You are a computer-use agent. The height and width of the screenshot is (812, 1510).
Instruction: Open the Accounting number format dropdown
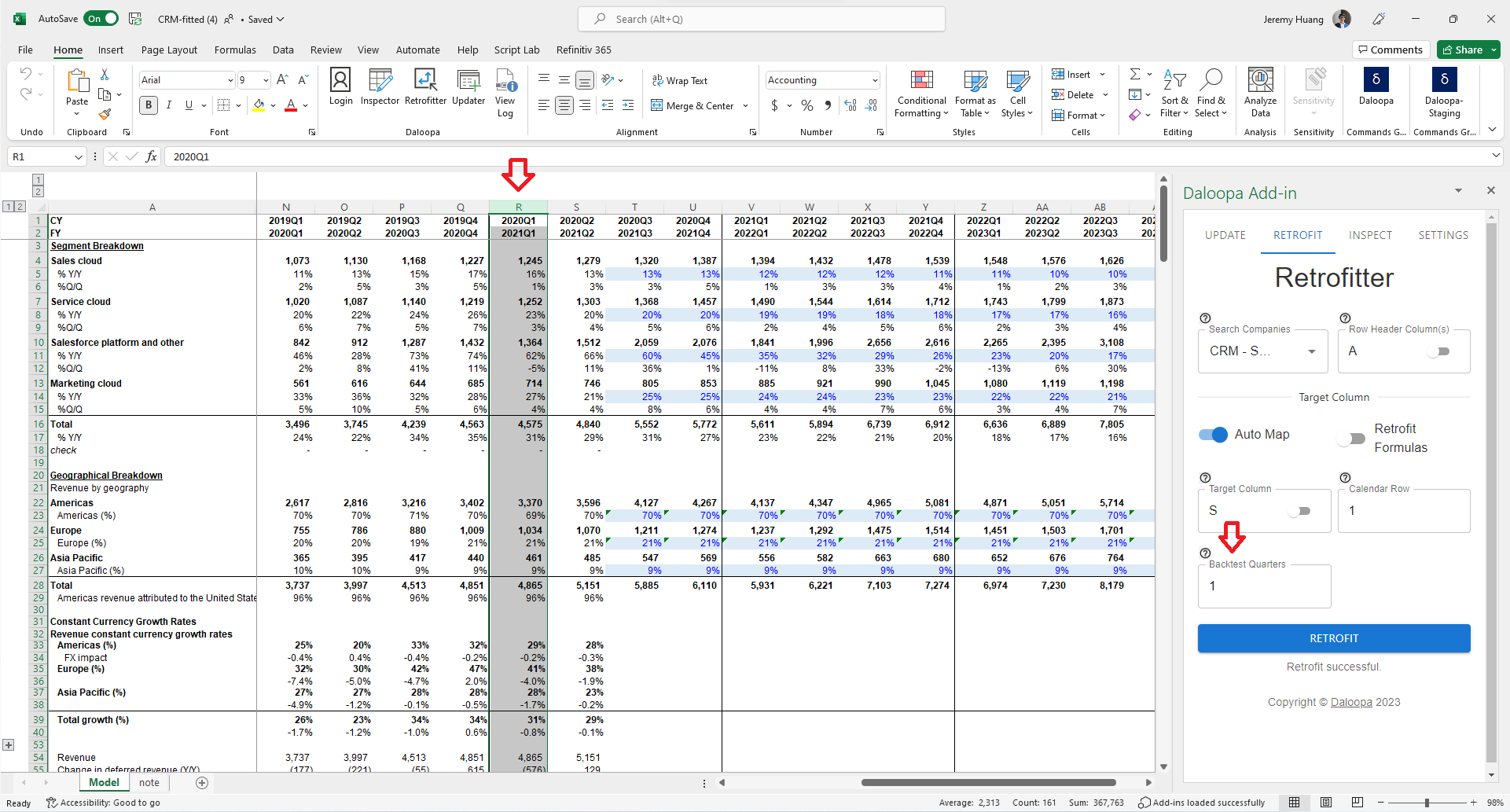(x=874, y=80)
